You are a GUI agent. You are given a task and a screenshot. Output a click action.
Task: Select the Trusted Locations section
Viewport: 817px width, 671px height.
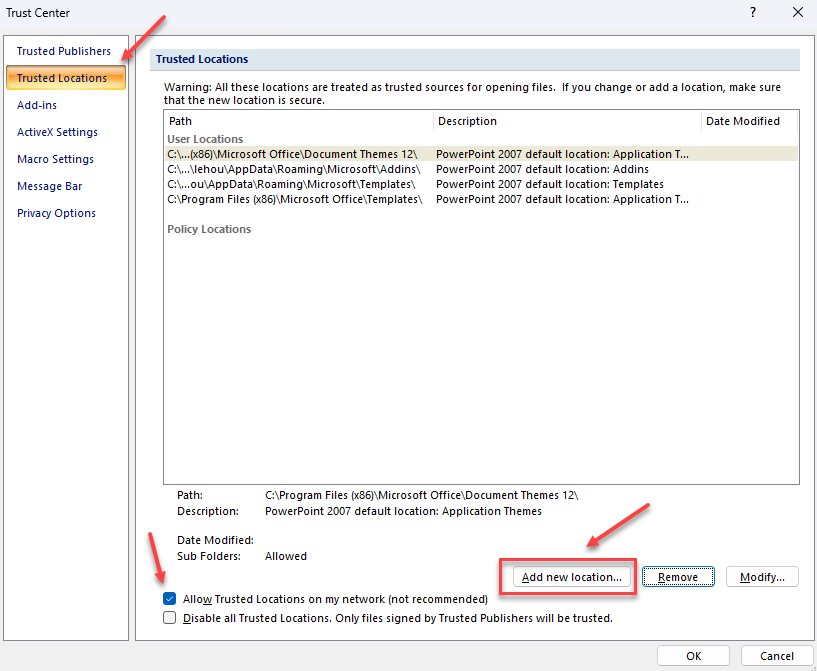62,78
